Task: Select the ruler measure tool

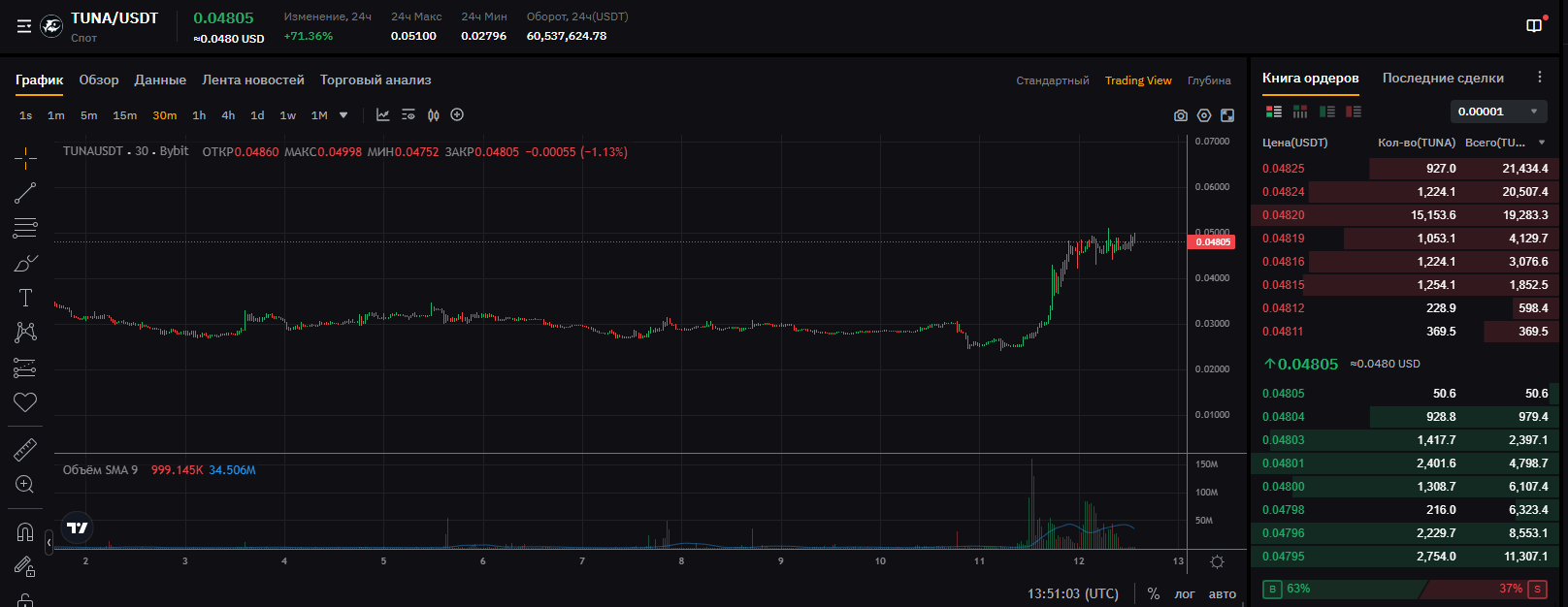Action: tap(25, 450)
